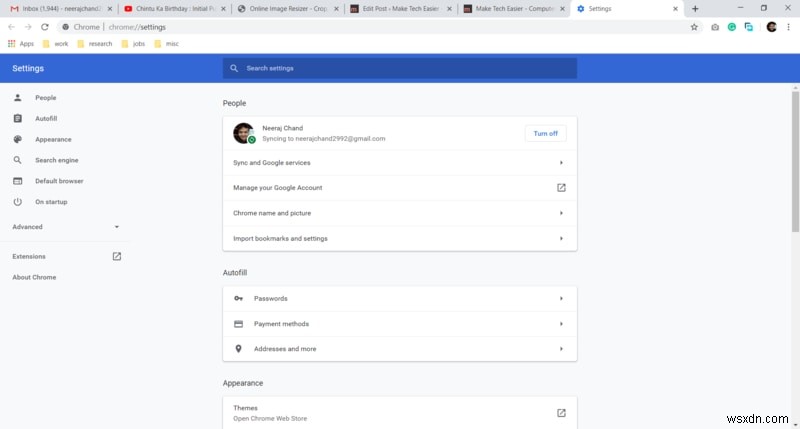Close the Settings tab

(676, 9)
